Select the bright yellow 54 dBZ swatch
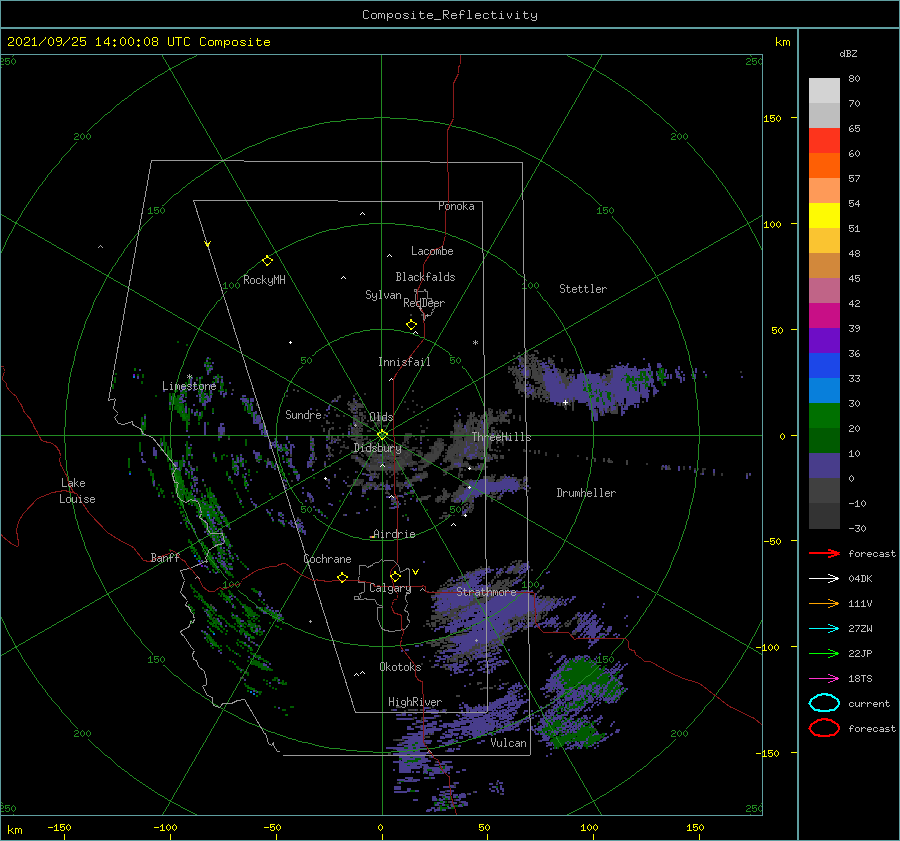Screen dimensions: 900x841 (824, 215)
